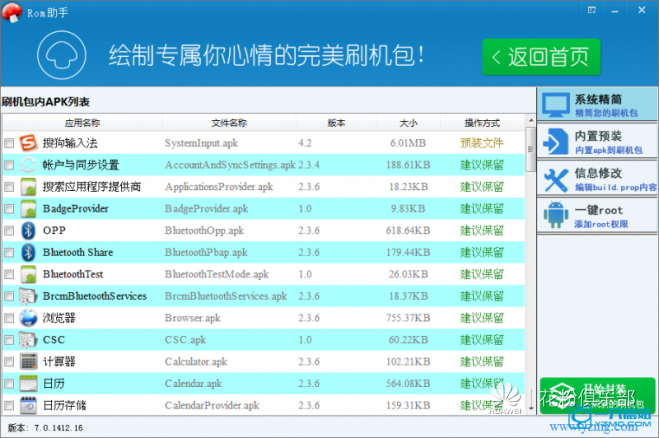The width and height of the screenshot is (659, 438).
Task: Click the scrollbar up arrow
Action: click(x=531, y=121)
